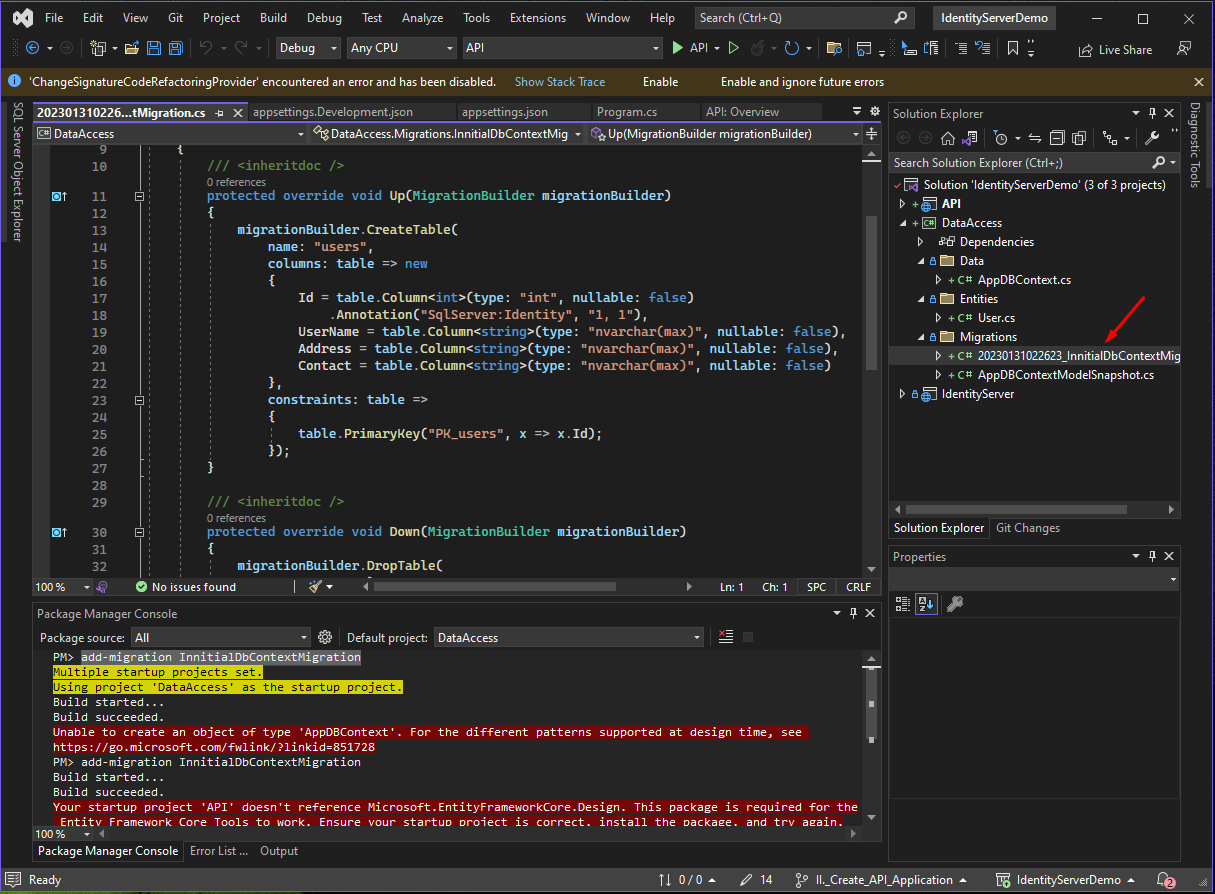Collapse the Migrations folder
1215x894 pixels.
click(921, 337)
